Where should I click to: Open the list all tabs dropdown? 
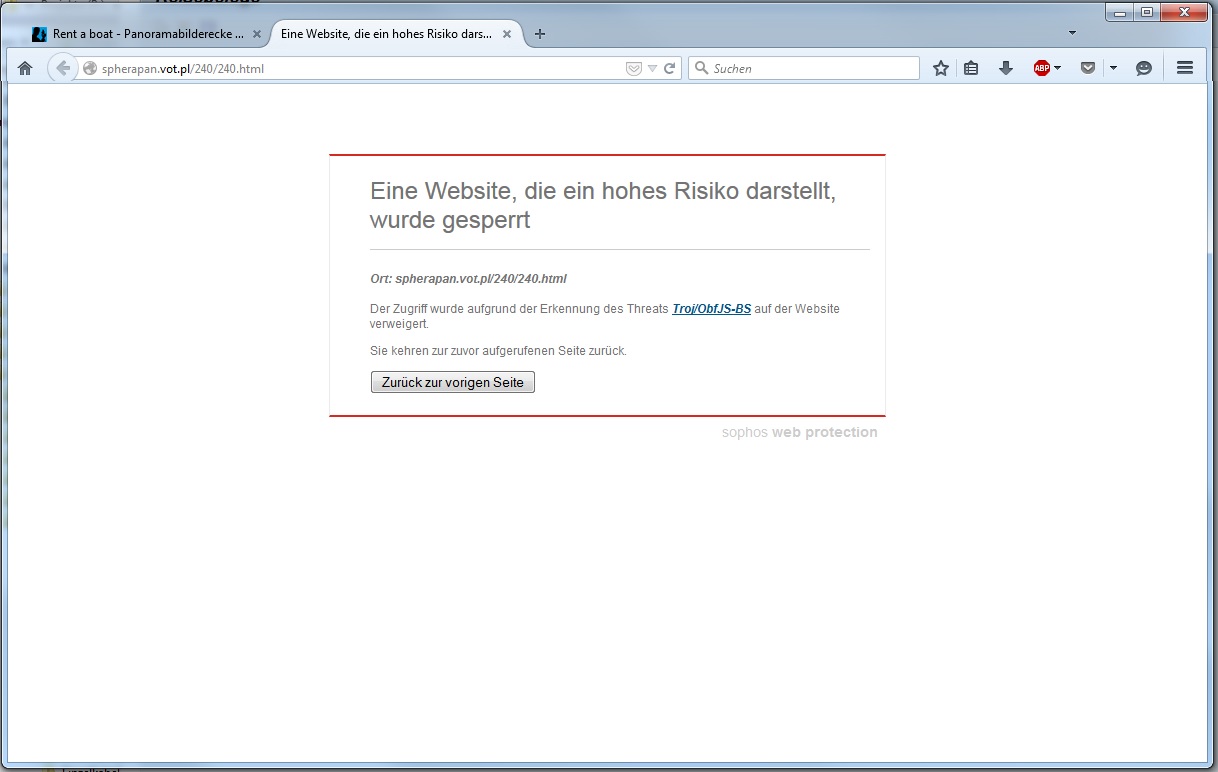click(x=1073, y=33)
